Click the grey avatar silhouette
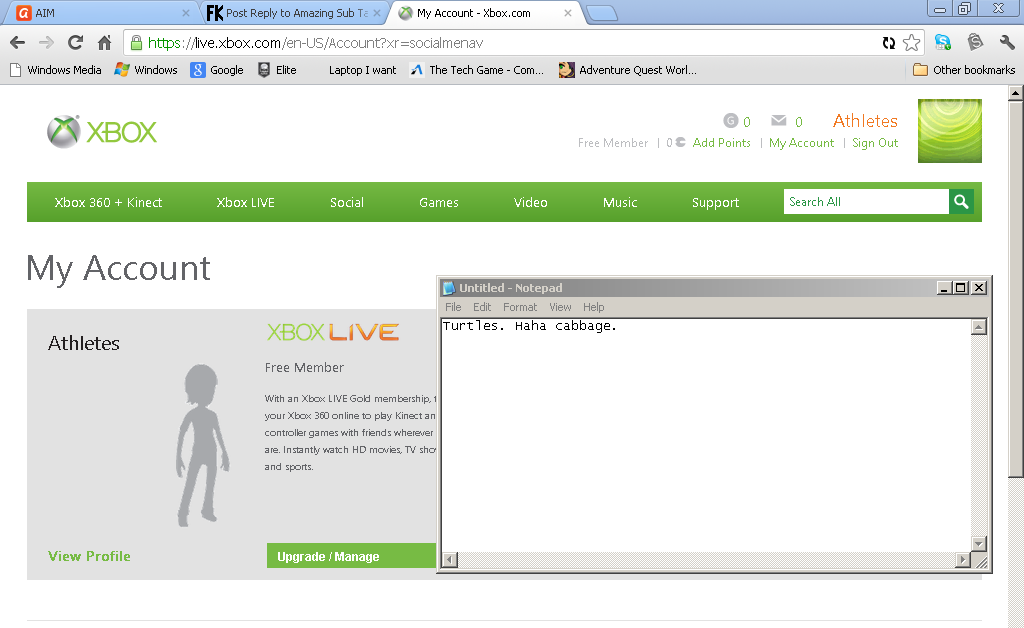 pyautogui.click(x=201, y=445)
